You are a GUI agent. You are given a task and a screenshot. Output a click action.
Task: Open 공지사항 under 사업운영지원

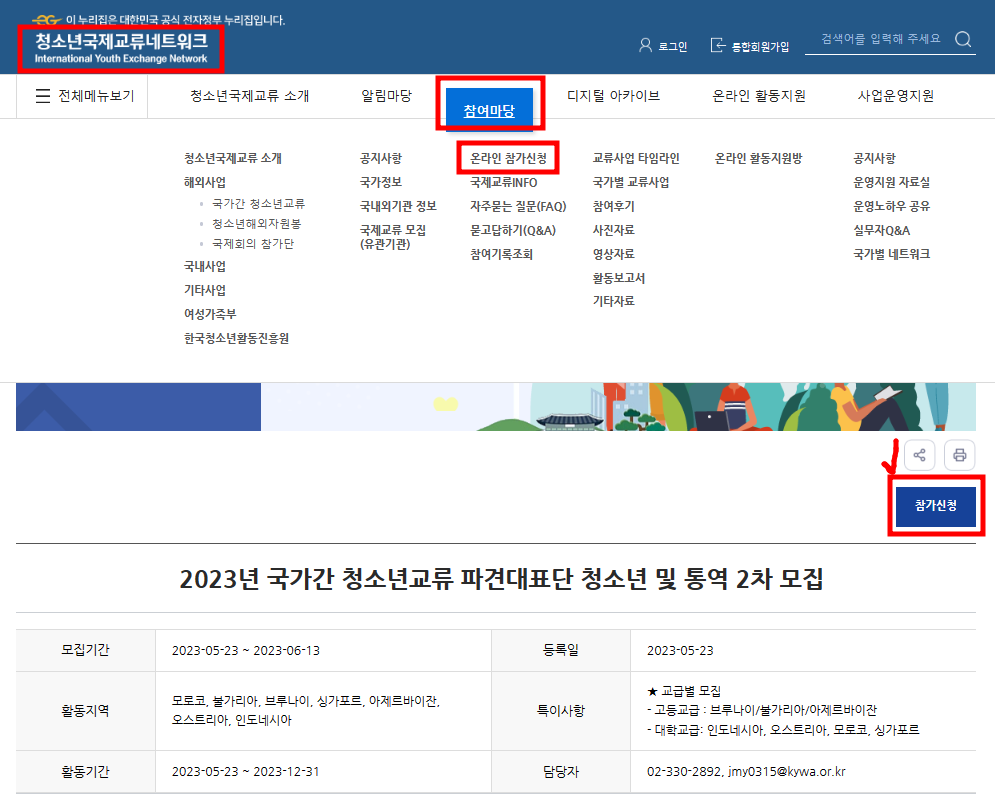pyautogui.click(x=874, y=158)
